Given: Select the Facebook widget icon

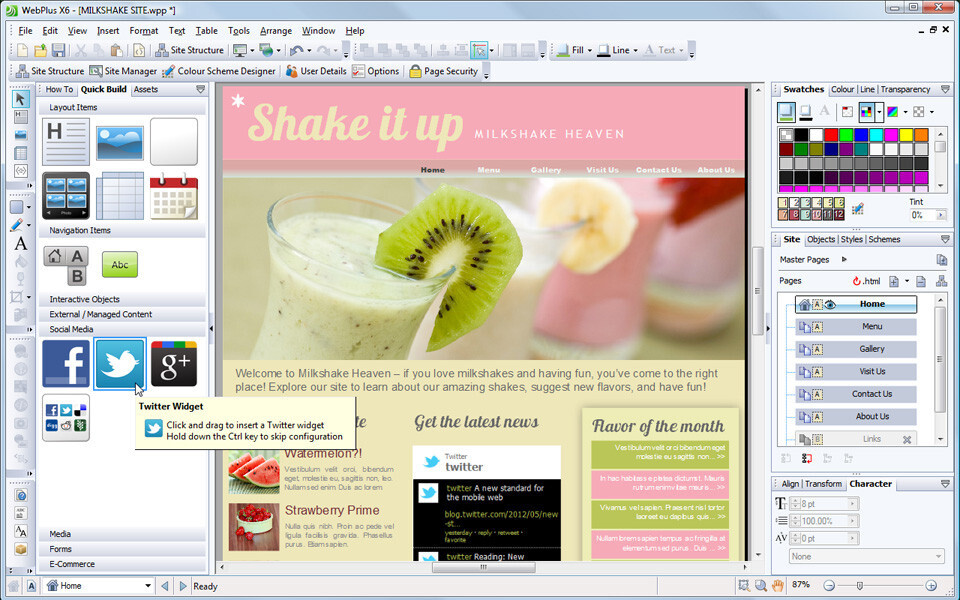Looking at the screenshot, I should (66, 364).
